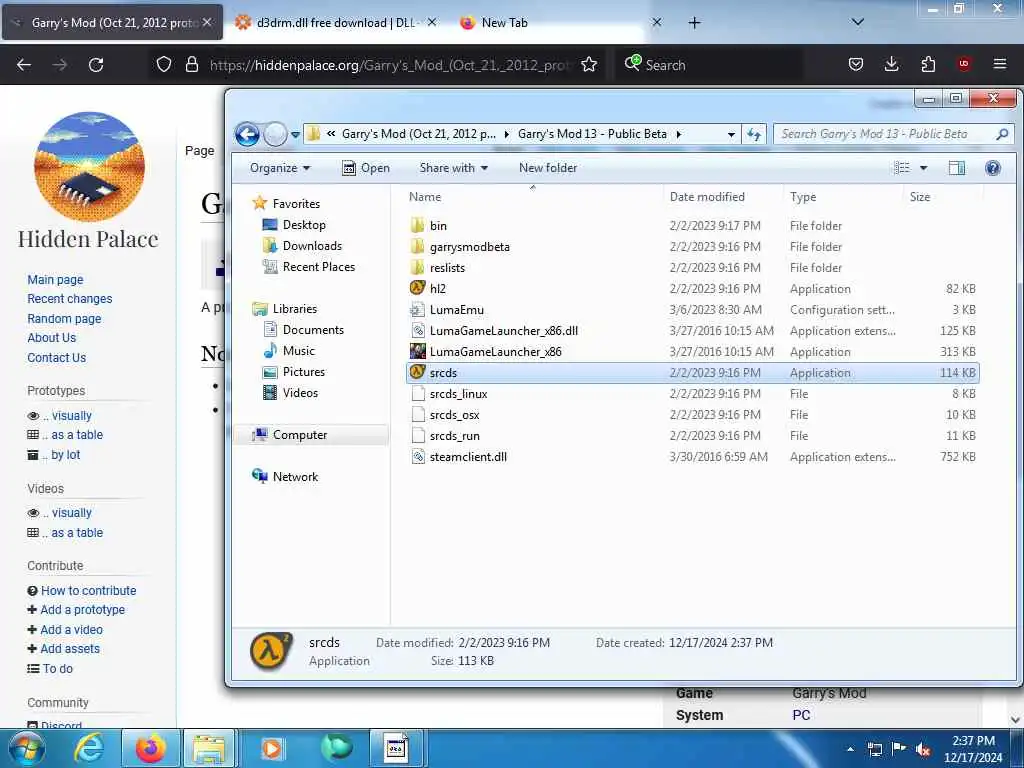This screenshot has width=1024, height=768.
Task: Open the Organize menu
Action: (280, 168)
